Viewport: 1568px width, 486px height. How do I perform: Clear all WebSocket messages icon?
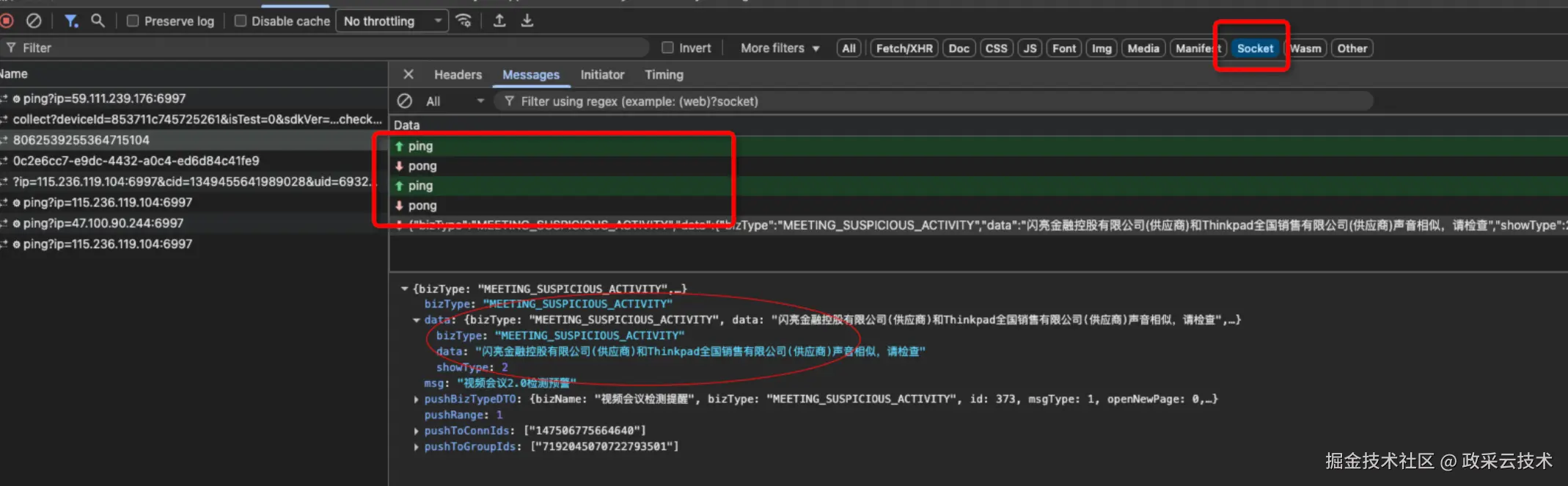(404, 101)
